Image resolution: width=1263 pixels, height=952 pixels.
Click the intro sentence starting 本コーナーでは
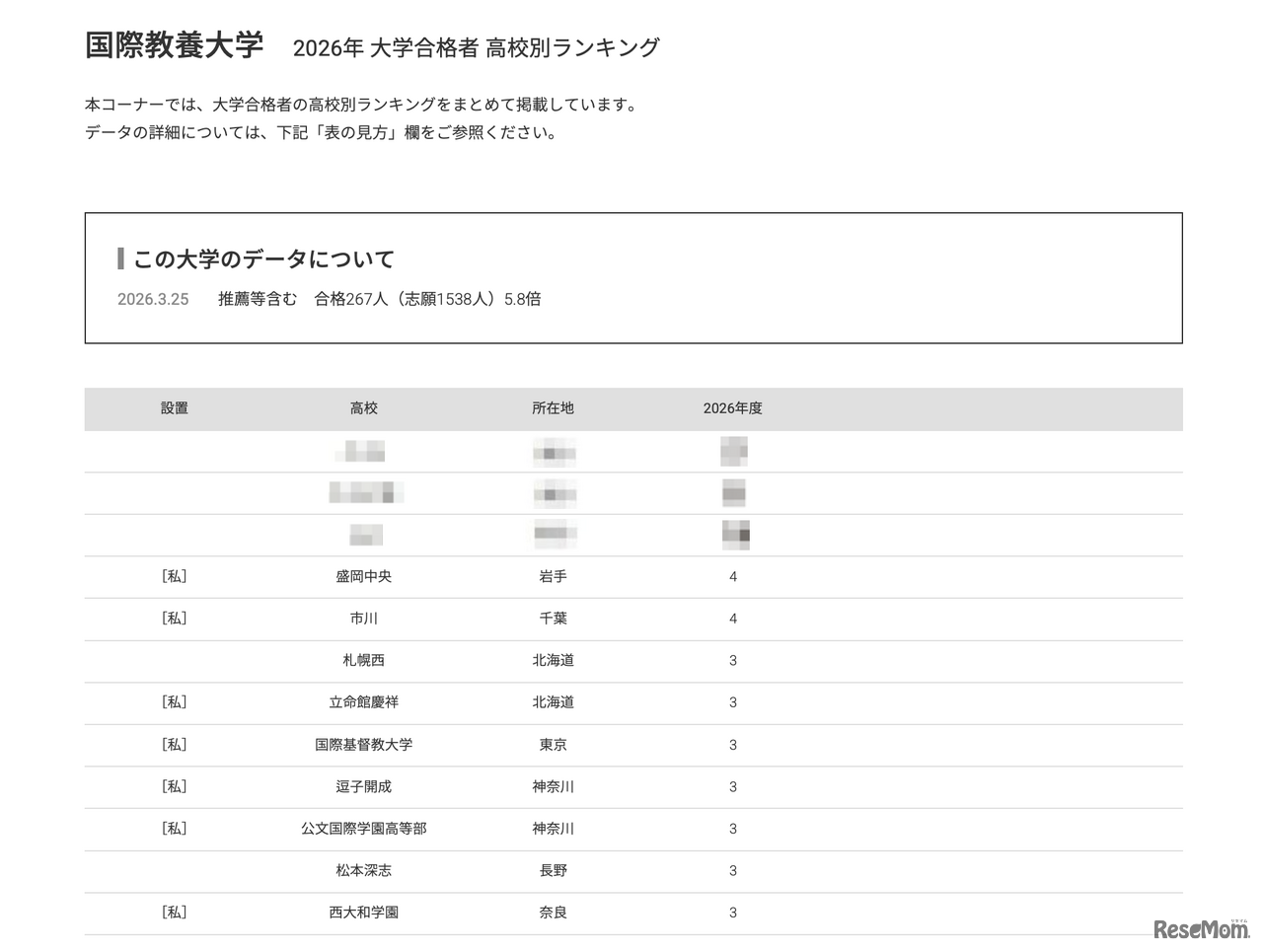point(364,105)
